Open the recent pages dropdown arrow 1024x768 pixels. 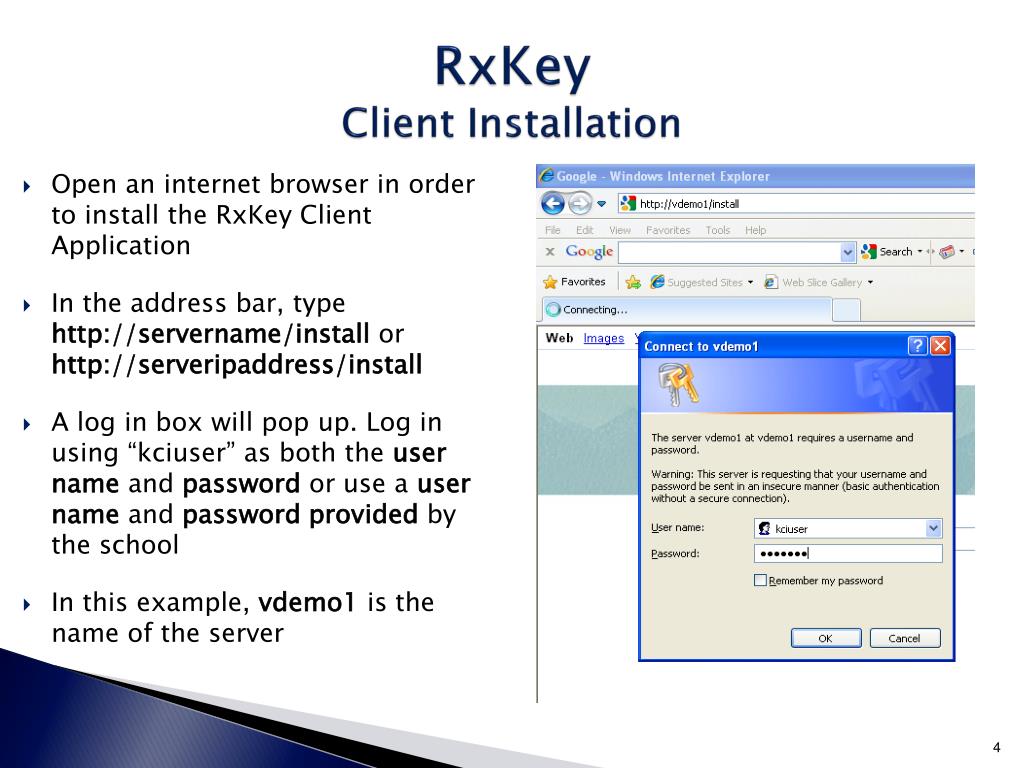click(x=601, y=204)
